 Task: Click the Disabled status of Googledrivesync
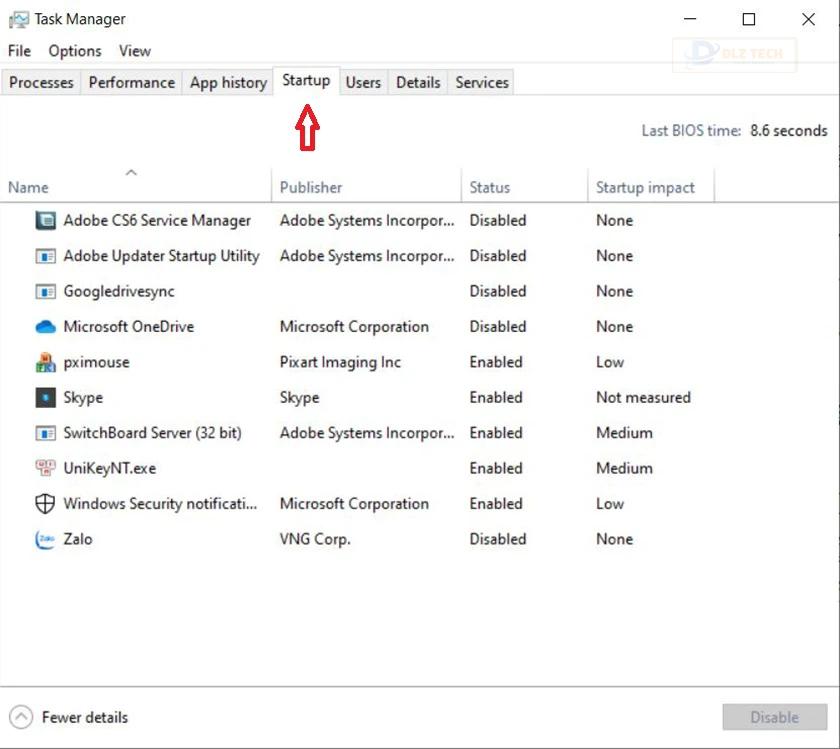pos(498,291)
